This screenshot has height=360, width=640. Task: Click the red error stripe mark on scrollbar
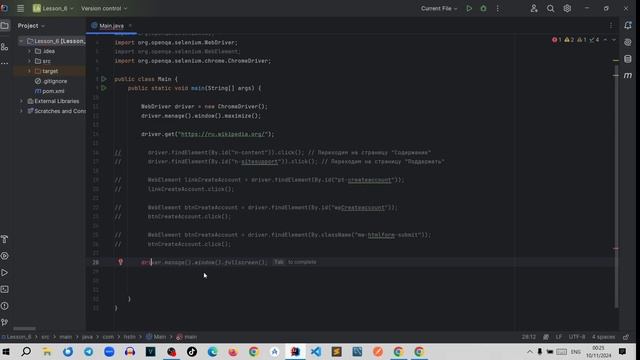point(616,248)
